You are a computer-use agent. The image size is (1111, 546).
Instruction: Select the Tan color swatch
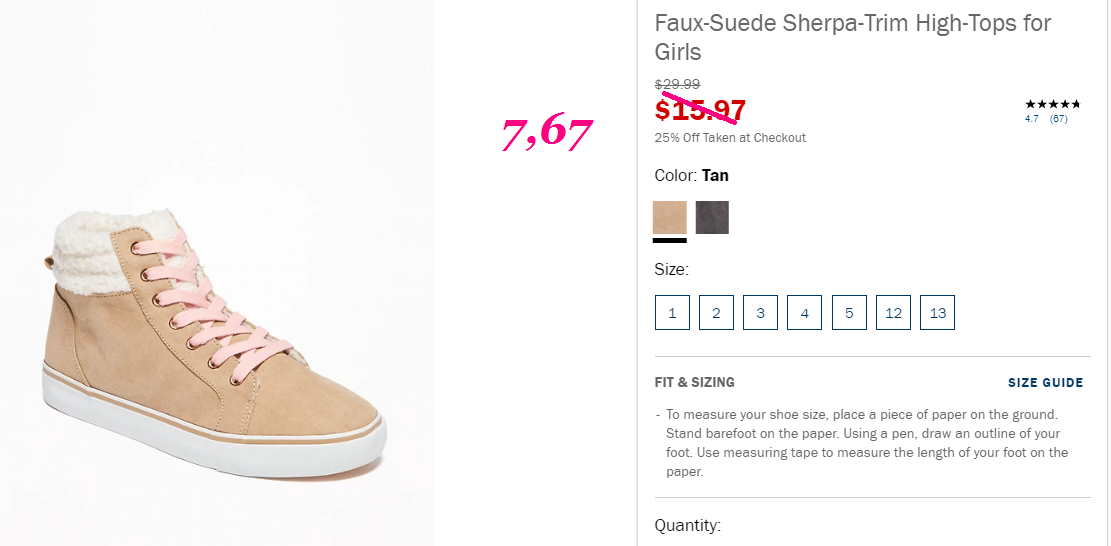tap(670, 217)
